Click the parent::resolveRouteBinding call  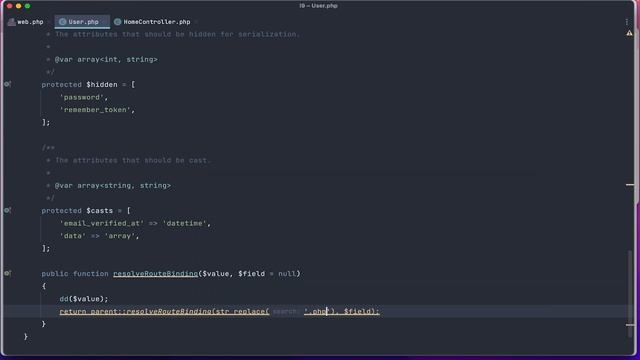[x=151, y=311]
